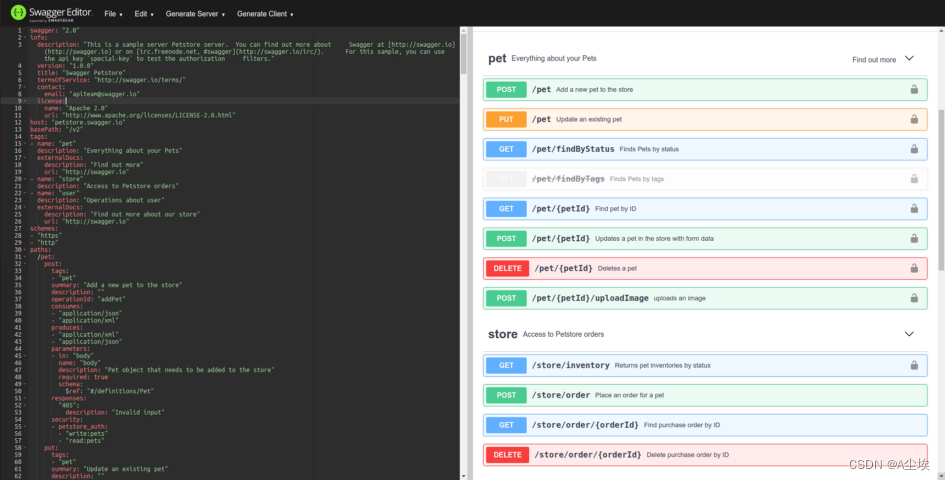The image size is (945, 480).
Task: Expand POST /store/order Place an order
Action: tap(705, 395)
